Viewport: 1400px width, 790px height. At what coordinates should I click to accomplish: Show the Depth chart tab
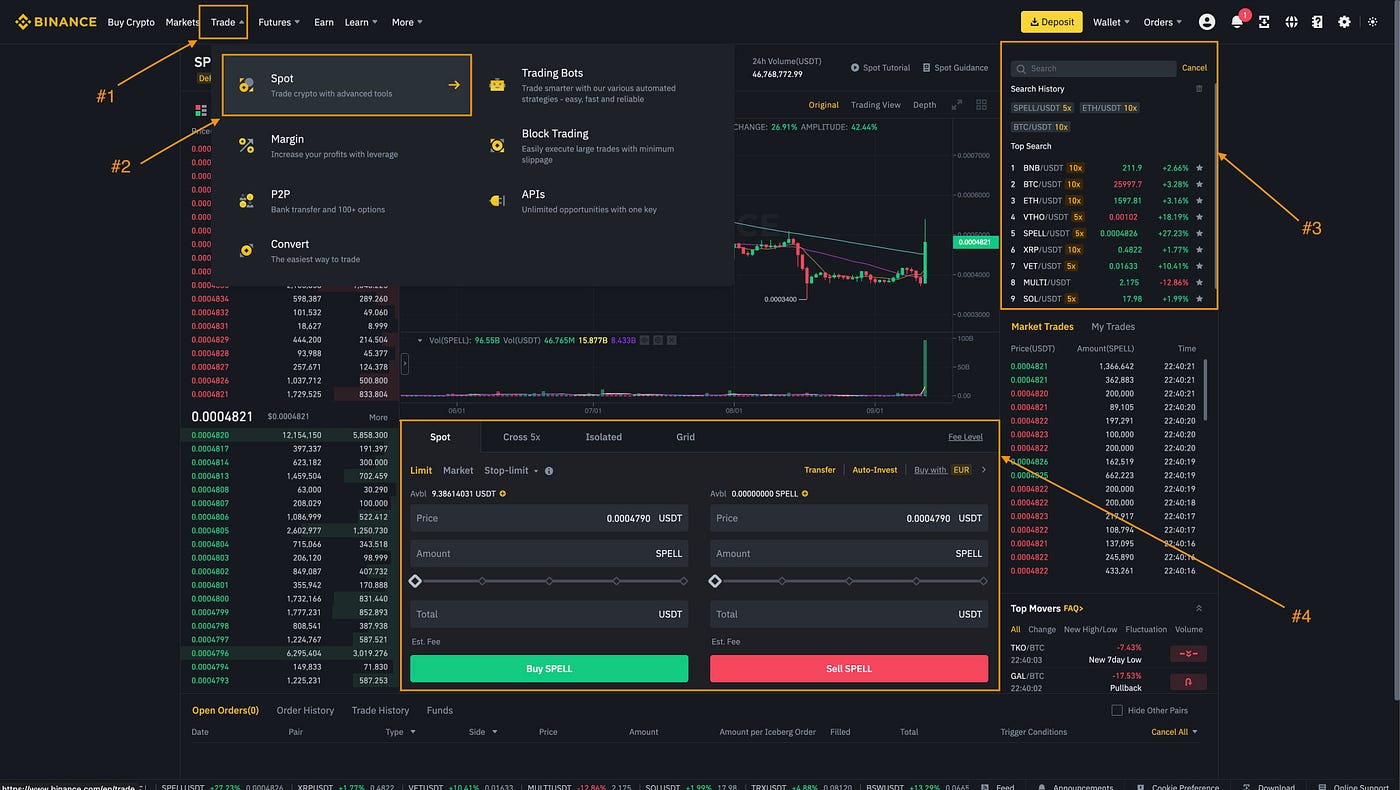pos(924,105)
